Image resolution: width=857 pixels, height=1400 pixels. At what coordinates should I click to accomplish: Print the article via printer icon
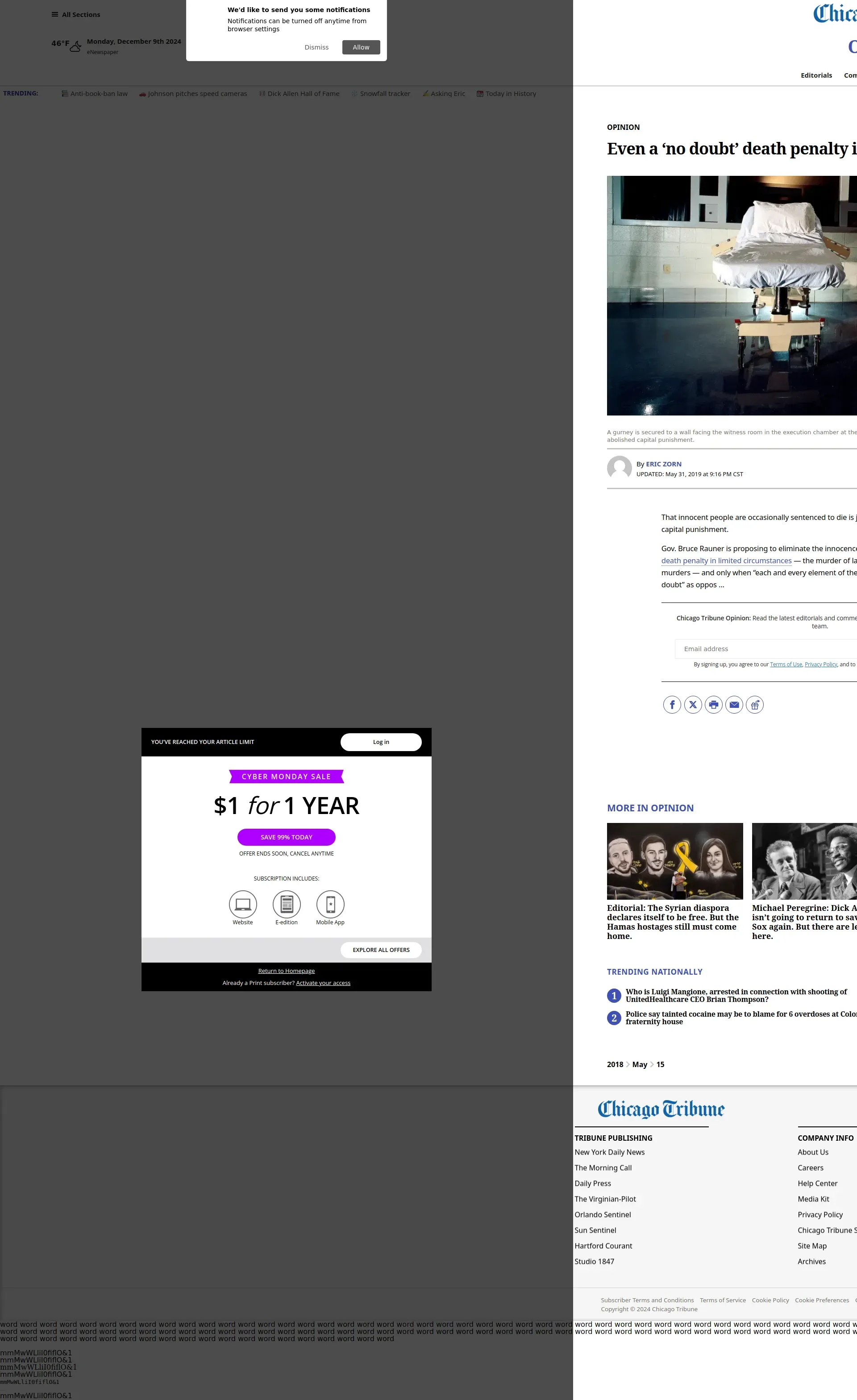[713, 705]
